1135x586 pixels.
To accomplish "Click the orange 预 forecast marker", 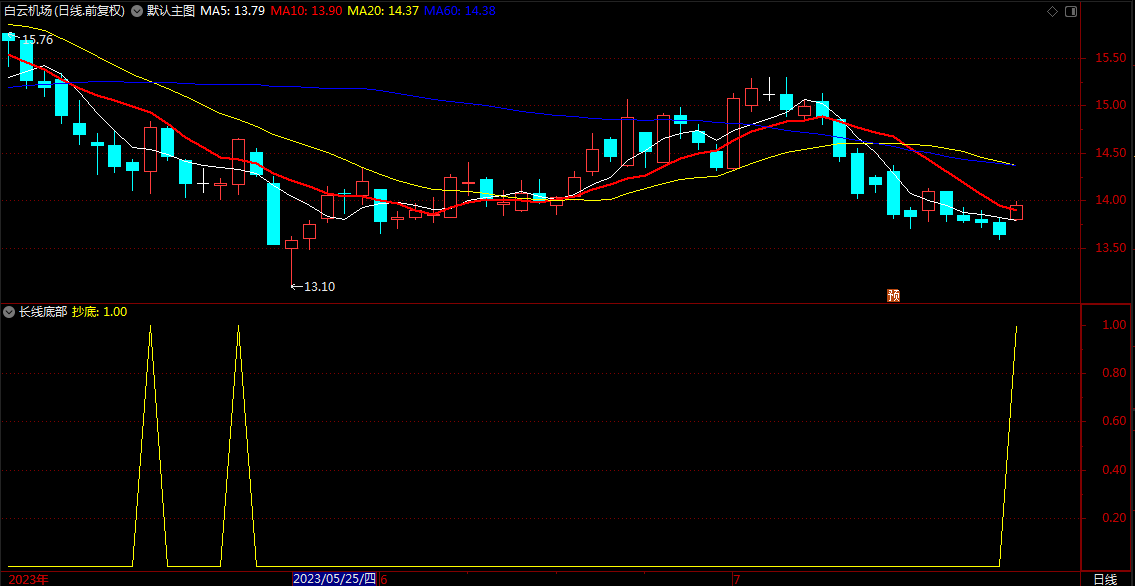I will [894, 295].
